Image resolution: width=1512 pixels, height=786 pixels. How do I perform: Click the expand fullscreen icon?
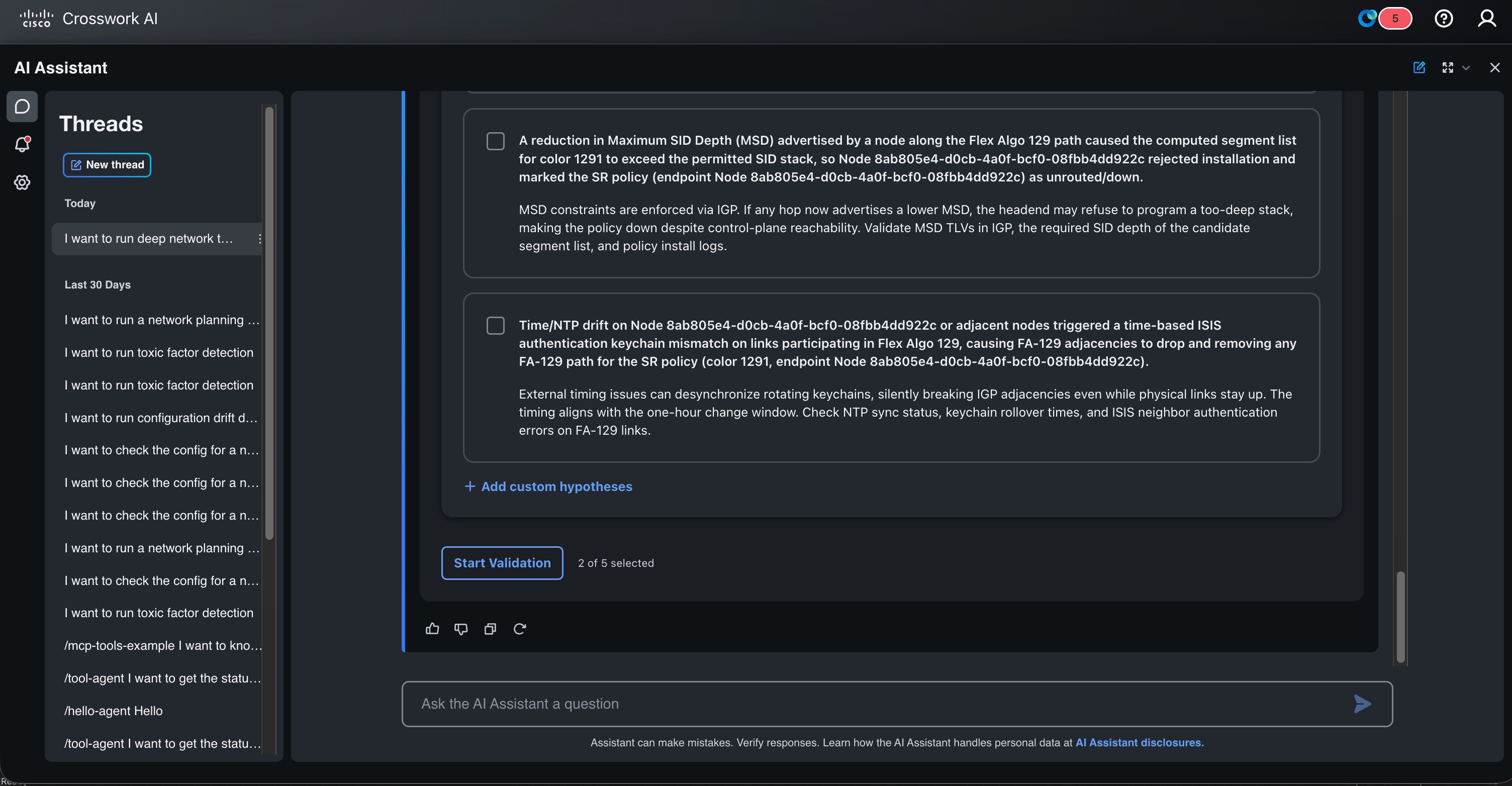click(x=1448, y=67)
